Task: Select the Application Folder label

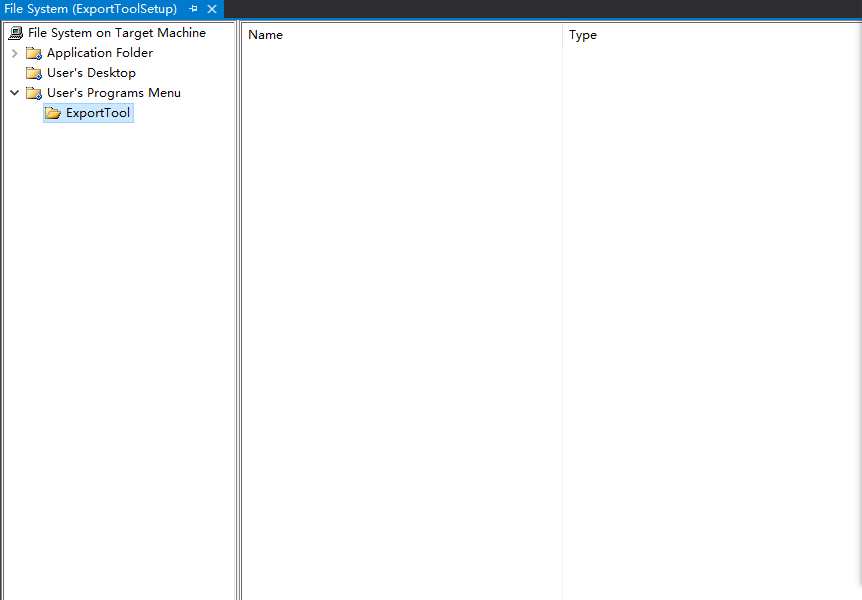Action: point(99,53)
